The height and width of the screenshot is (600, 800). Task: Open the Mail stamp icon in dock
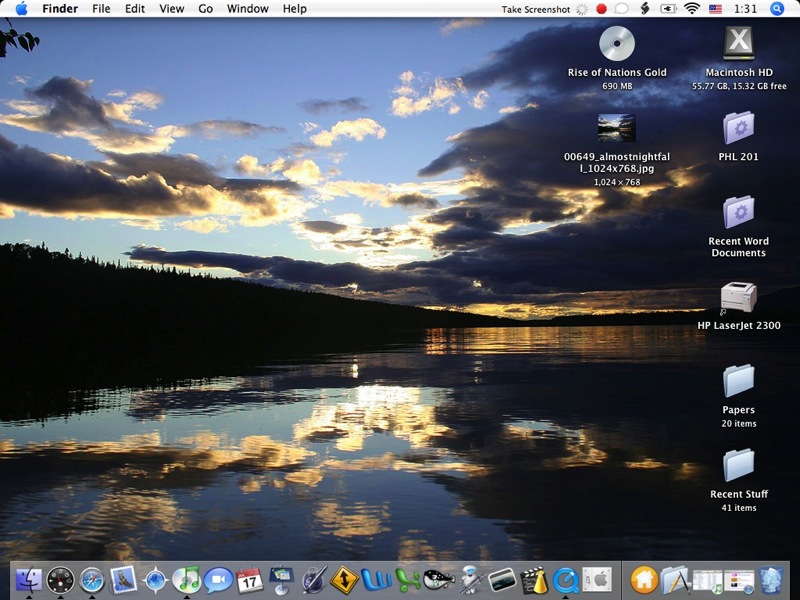[123, 579]
